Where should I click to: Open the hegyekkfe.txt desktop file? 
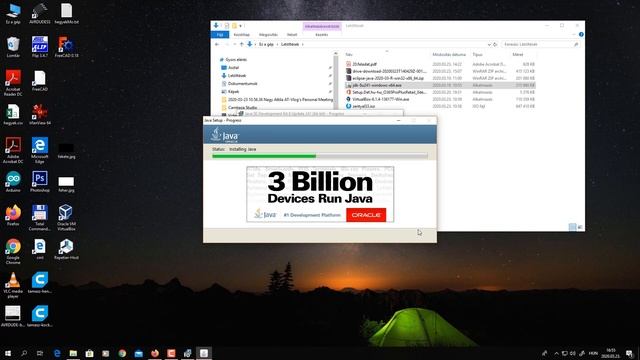click(67, 13)
